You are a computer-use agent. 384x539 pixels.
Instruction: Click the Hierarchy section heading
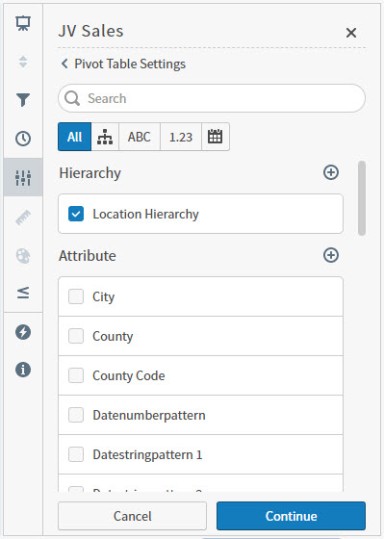click(x=90, y=173)
